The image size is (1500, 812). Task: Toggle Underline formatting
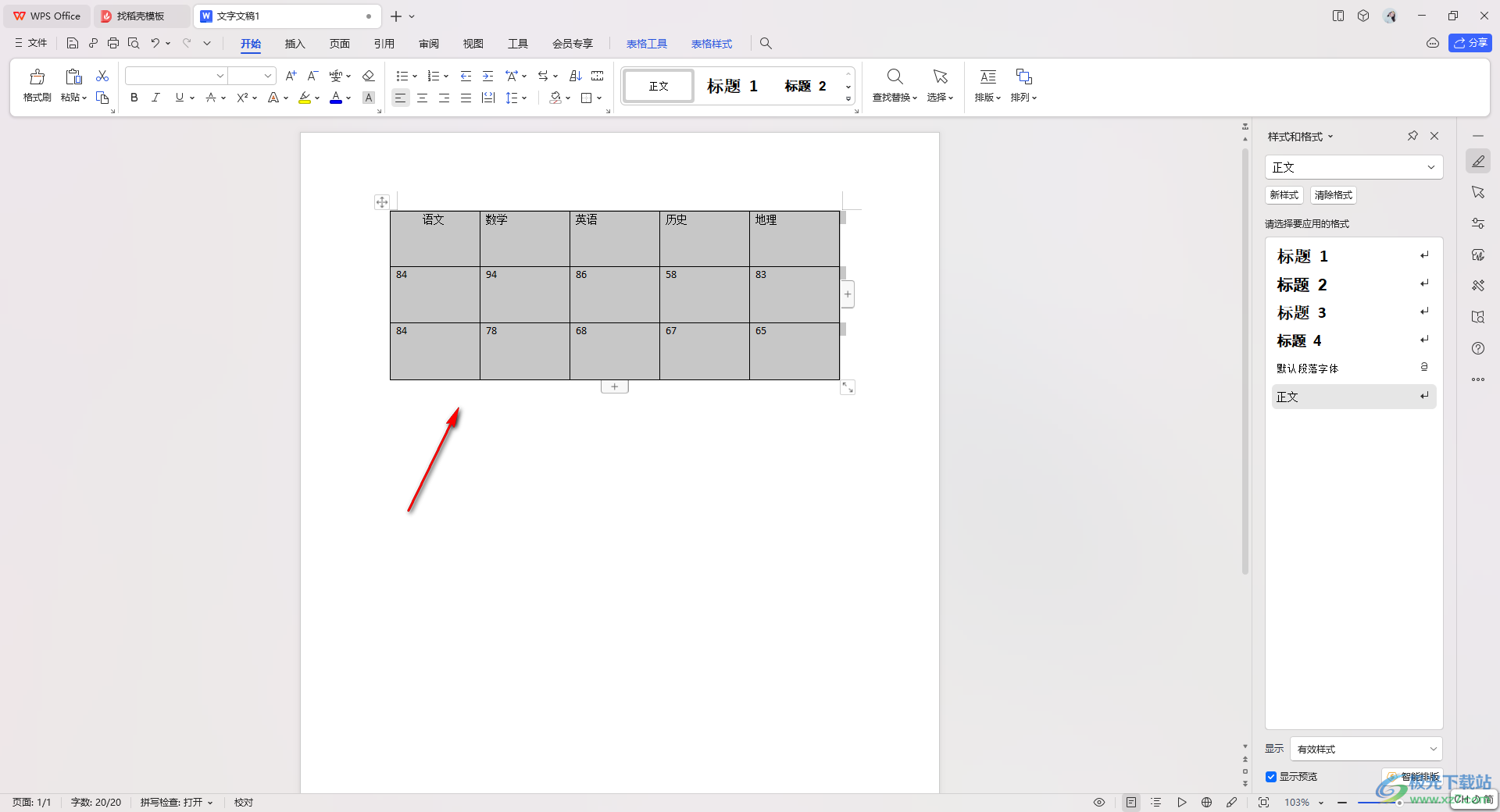(180, 98)
